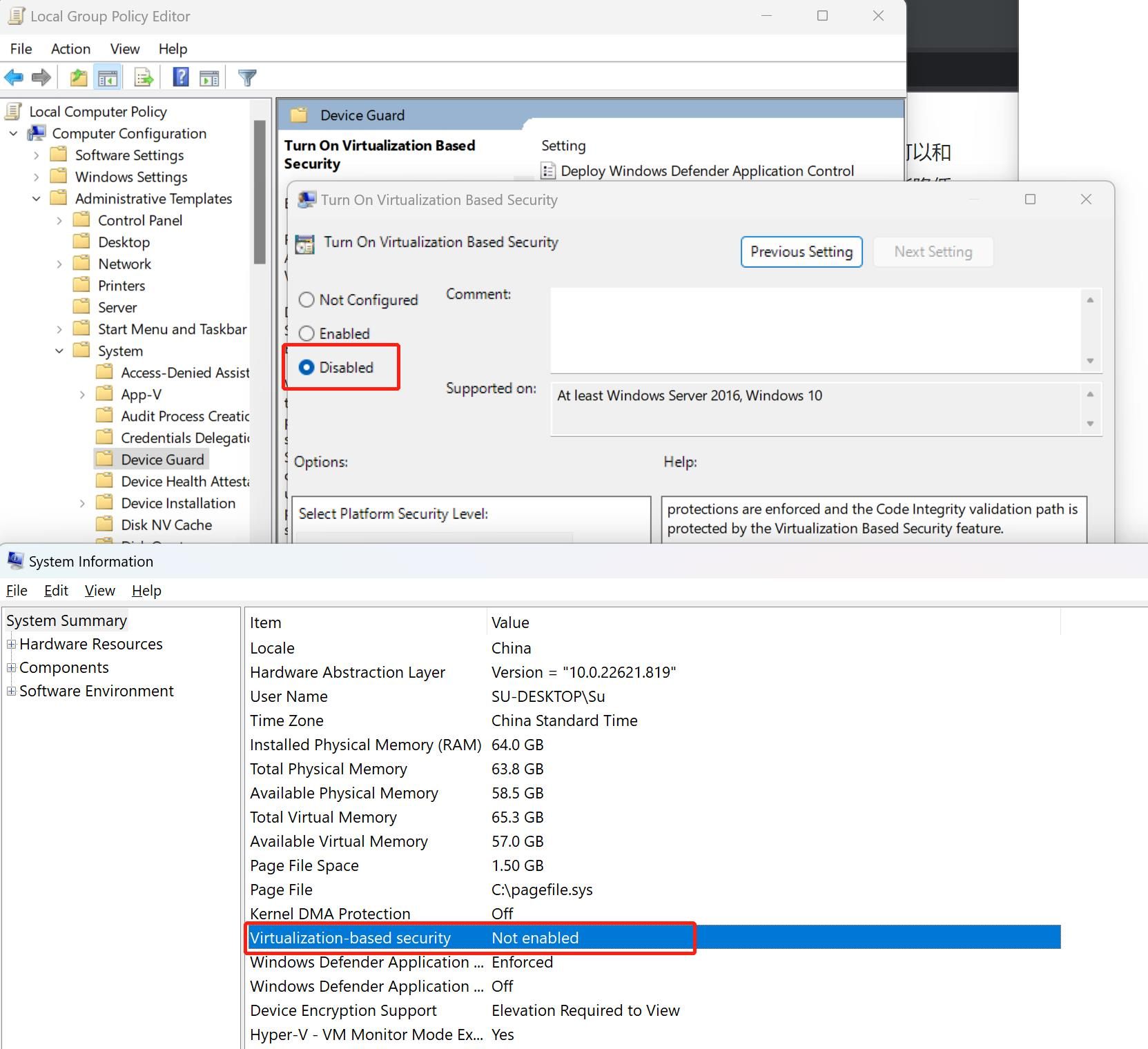
Task: Go back with the toolbar Back arrow
Action: tap(14, 77)
